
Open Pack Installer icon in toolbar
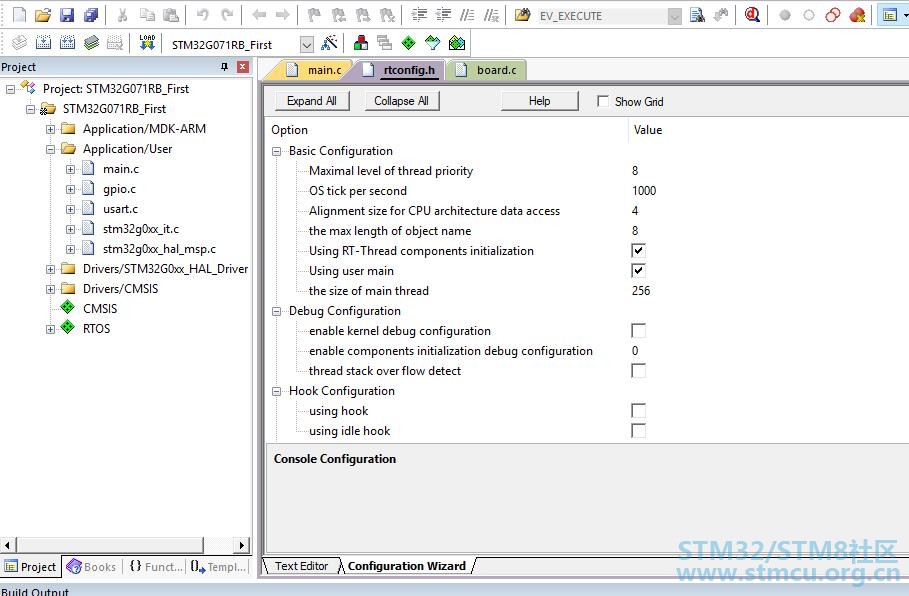(457, 43)
